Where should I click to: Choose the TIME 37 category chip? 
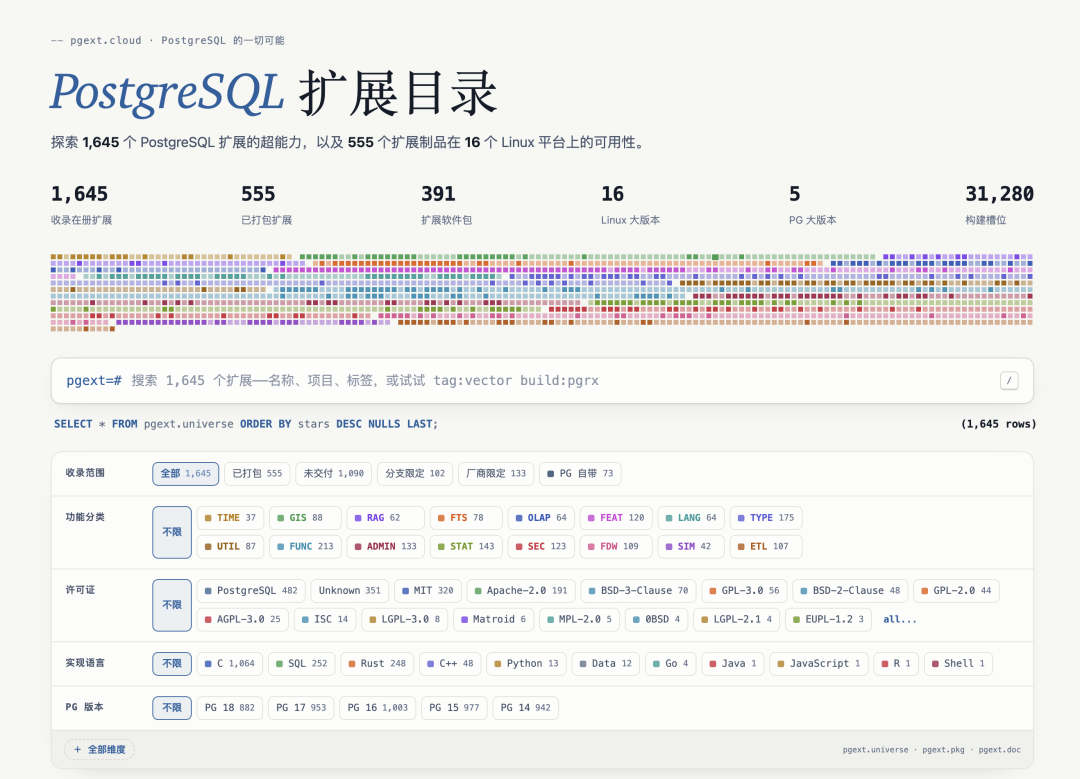coord(230,517)
